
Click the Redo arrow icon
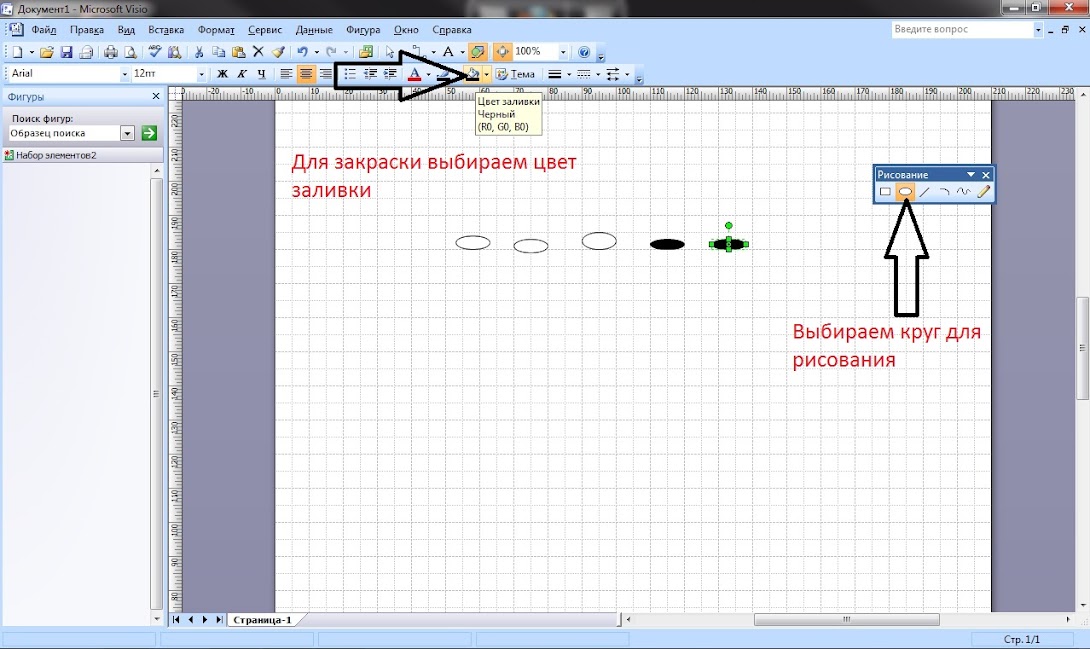tap(332, 52)
